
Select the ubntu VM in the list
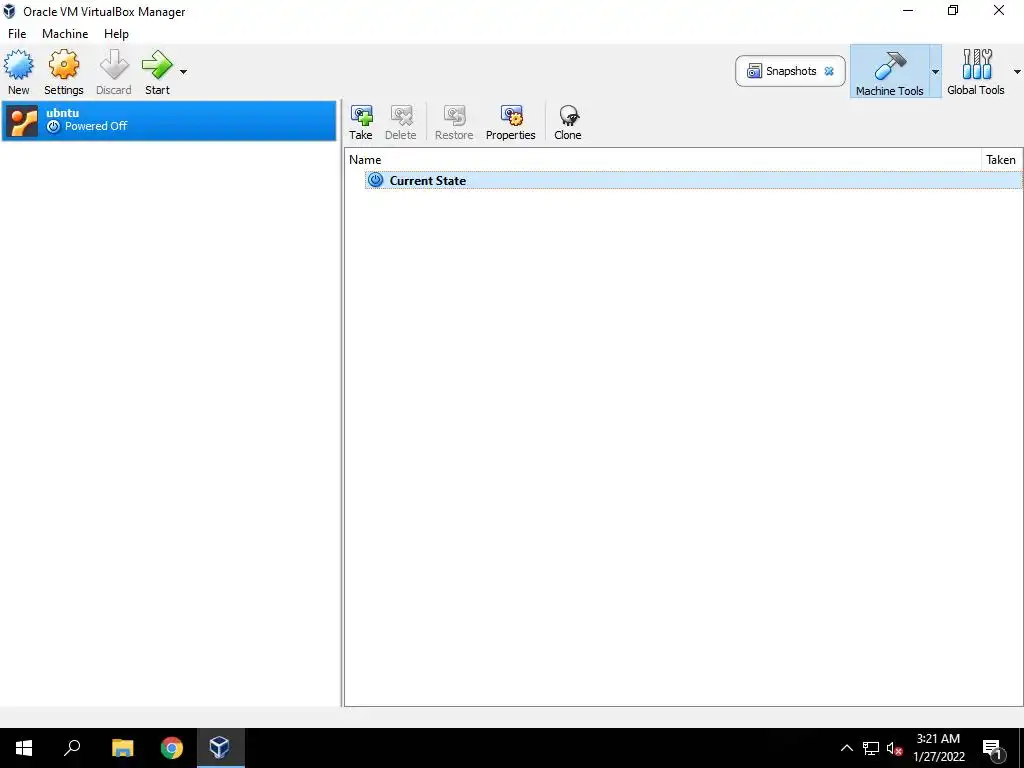pyautogui.click(x=169, y=121)
